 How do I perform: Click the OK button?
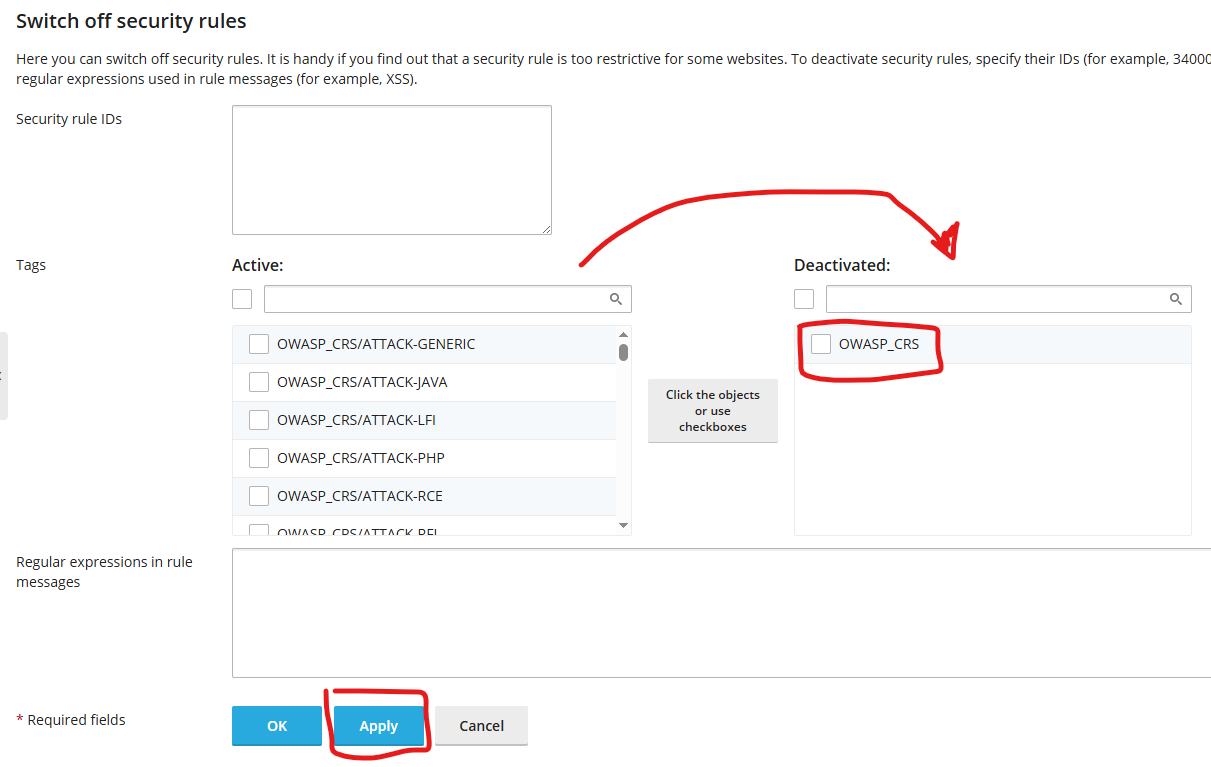(x=277, y=726)
